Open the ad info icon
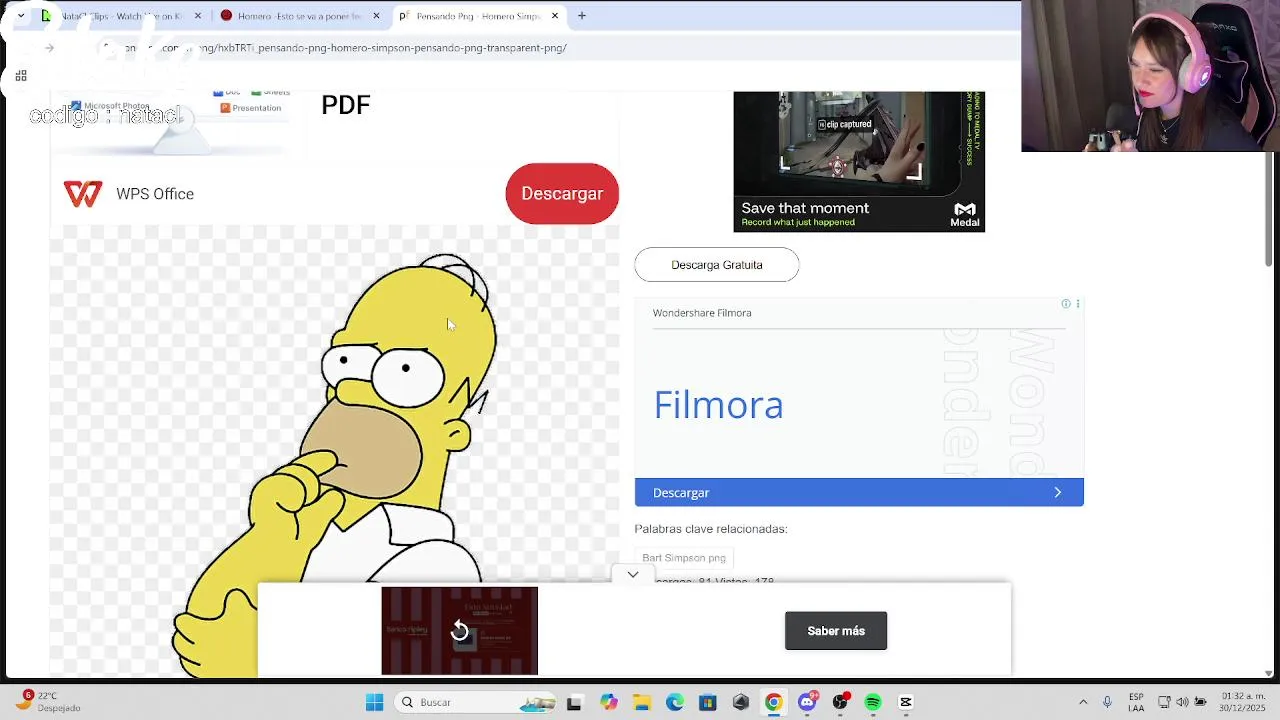This screenshot has width=1280, height=720. (x=1066, y=304)
